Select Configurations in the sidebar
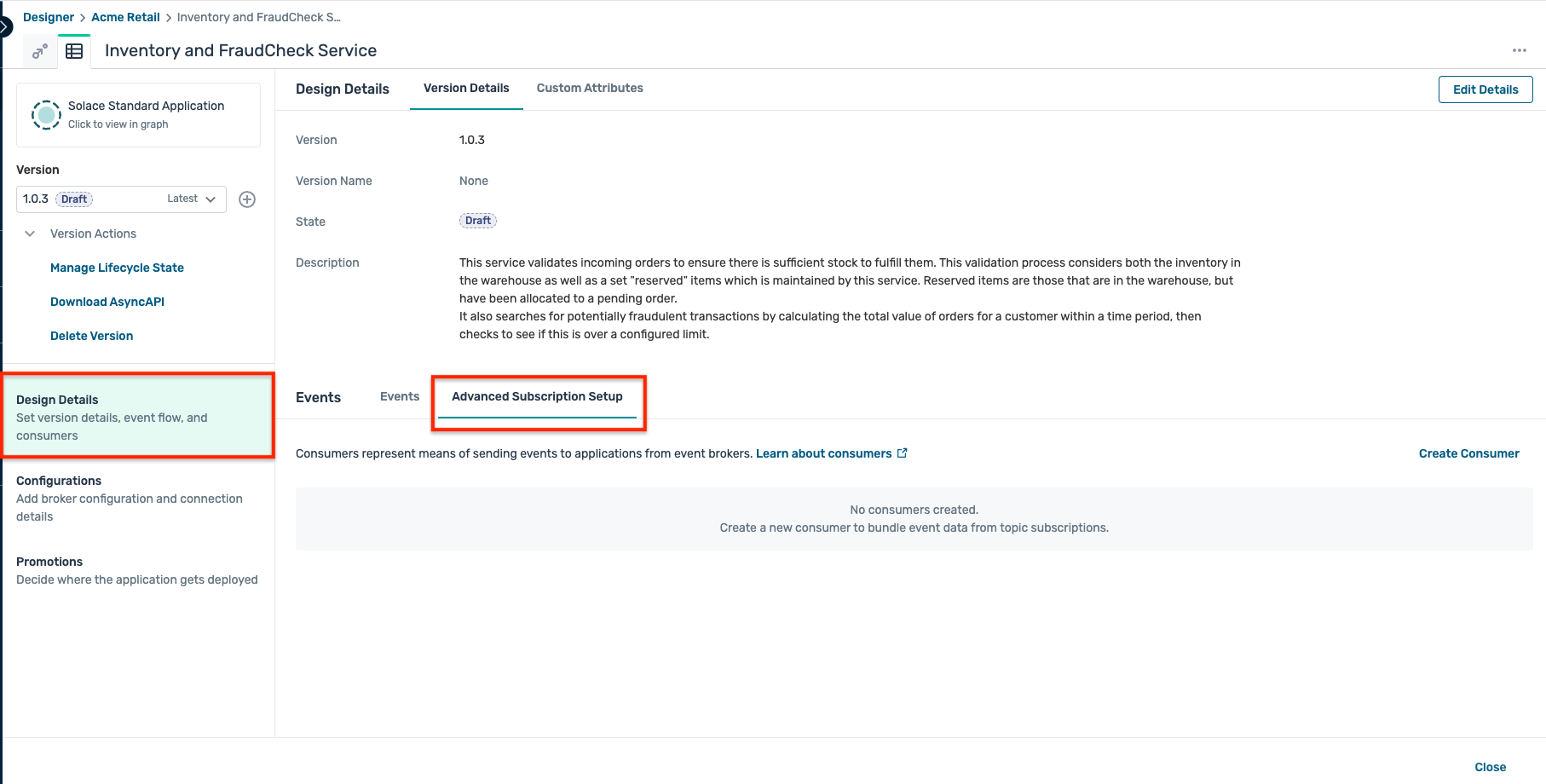1546x784 pixels. point(58,480)
